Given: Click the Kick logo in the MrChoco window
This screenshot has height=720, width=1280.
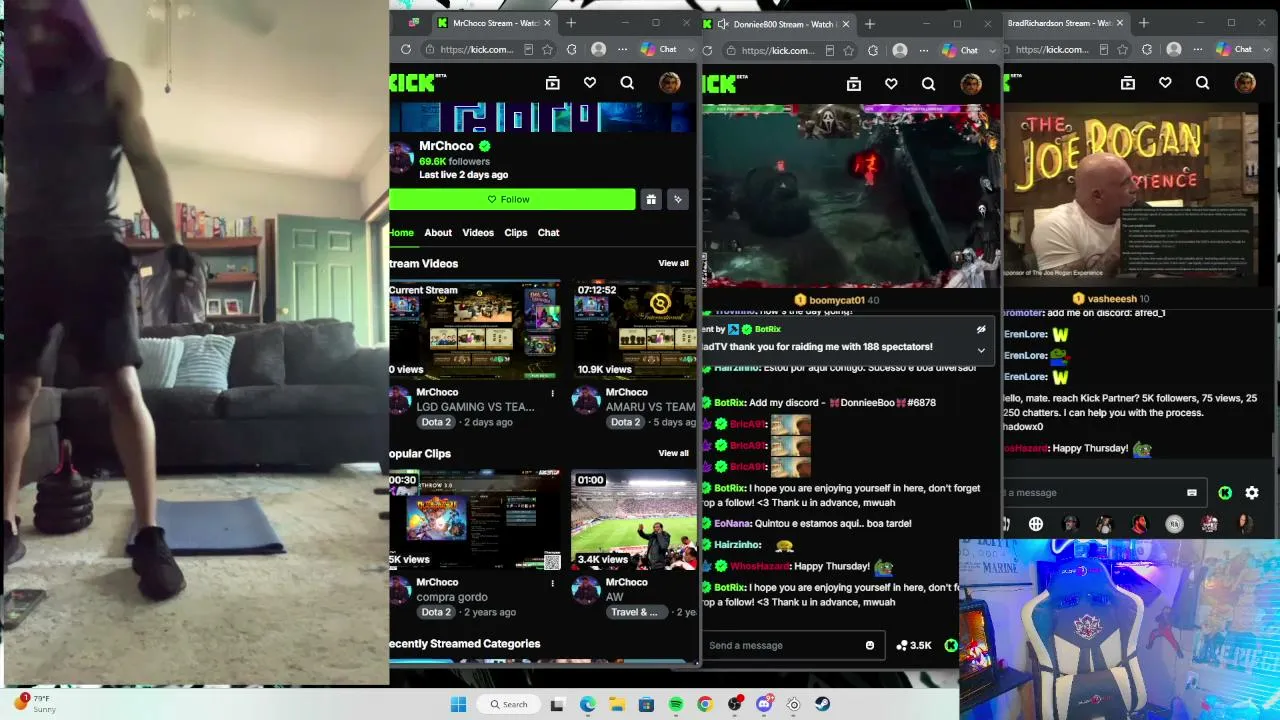Looking at the screenshot, I should click(412, 83).
